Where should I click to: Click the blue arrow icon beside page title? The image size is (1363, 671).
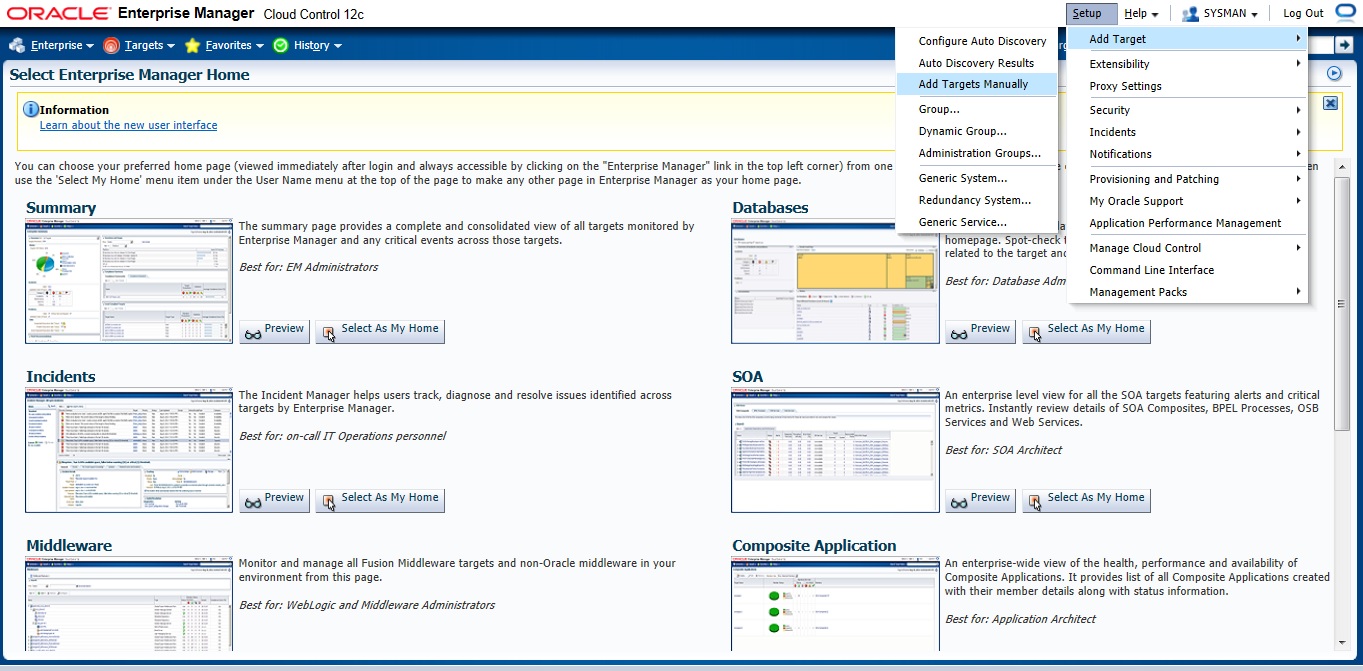pos(1333,73)
